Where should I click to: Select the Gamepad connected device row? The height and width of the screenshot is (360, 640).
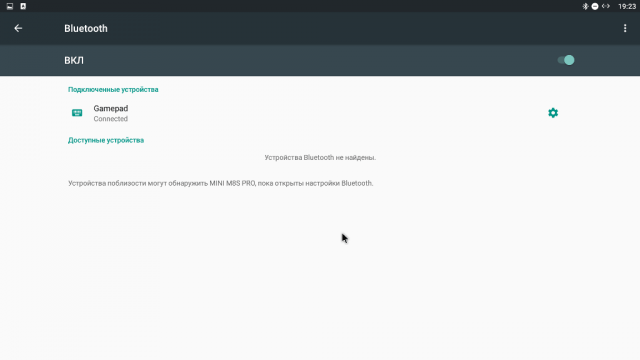[x=320, y=113]
